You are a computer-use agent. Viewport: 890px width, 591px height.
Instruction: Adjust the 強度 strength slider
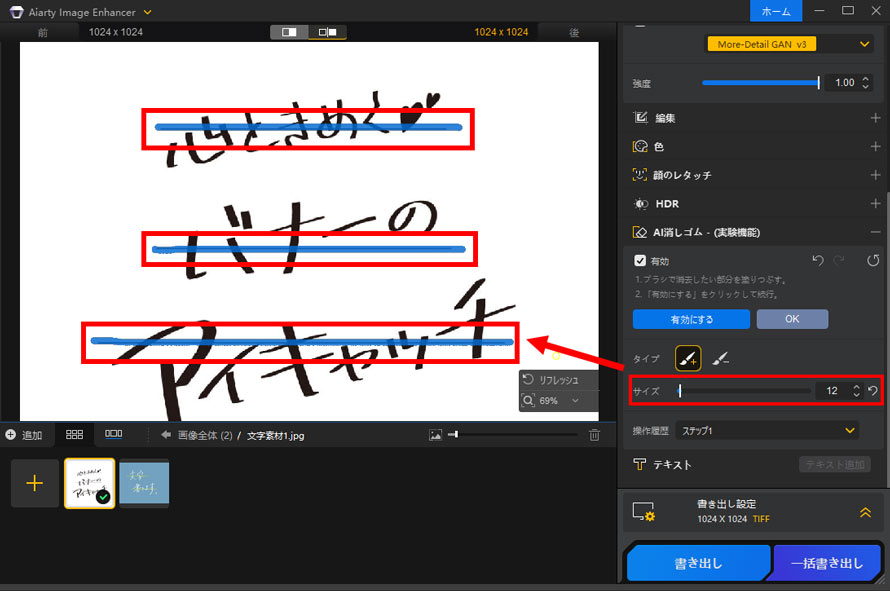[761, 83]
